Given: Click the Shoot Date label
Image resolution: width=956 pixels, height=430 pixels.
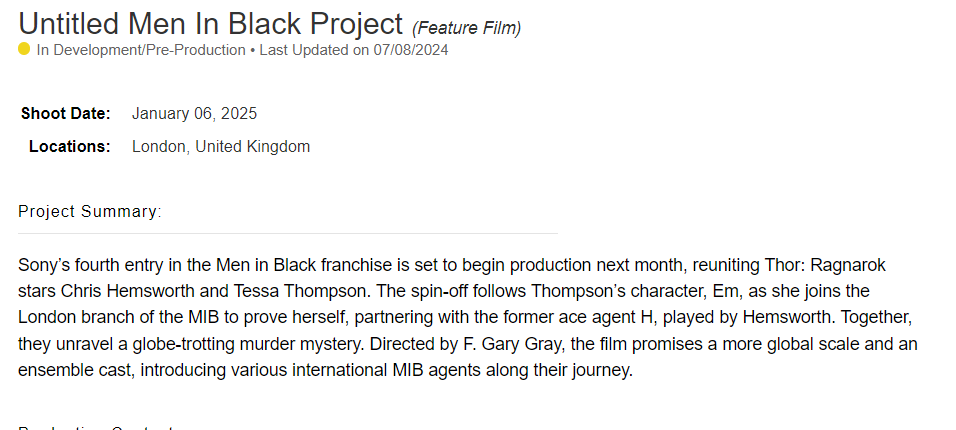Looking at the screenshot, I should pyautogui.click(x=66, y=114).
